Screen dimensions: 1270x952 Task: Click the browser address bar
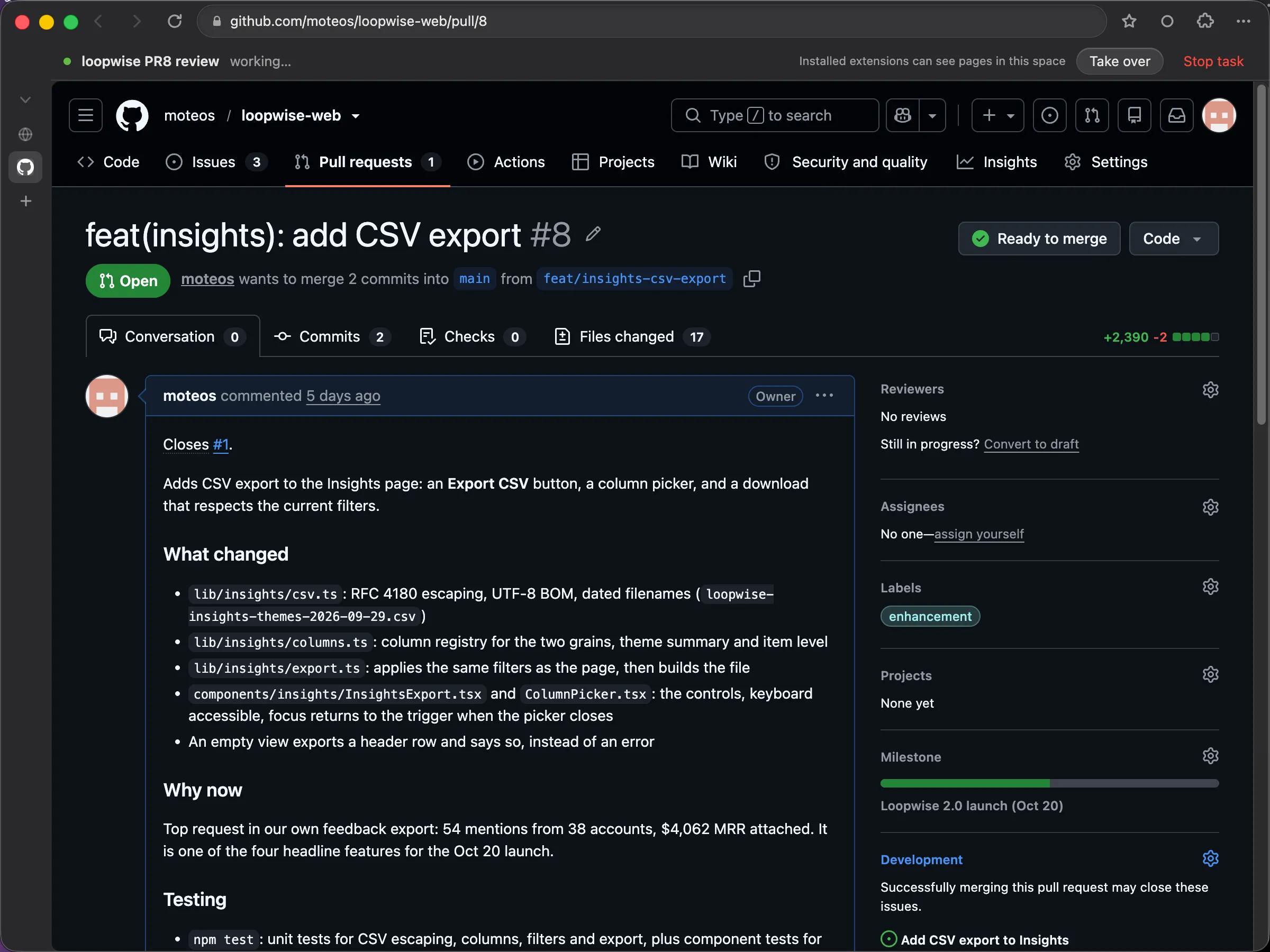651,21
